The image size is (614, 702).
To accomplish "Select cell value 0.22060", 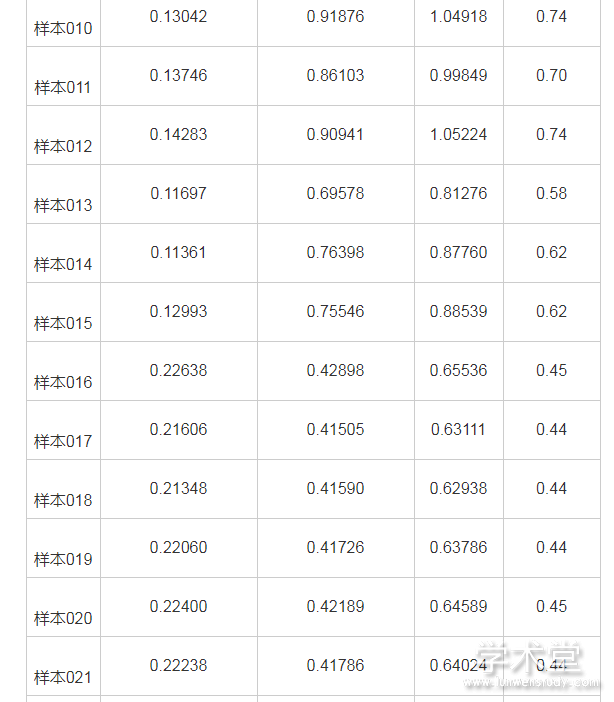I will click(178, 547).
